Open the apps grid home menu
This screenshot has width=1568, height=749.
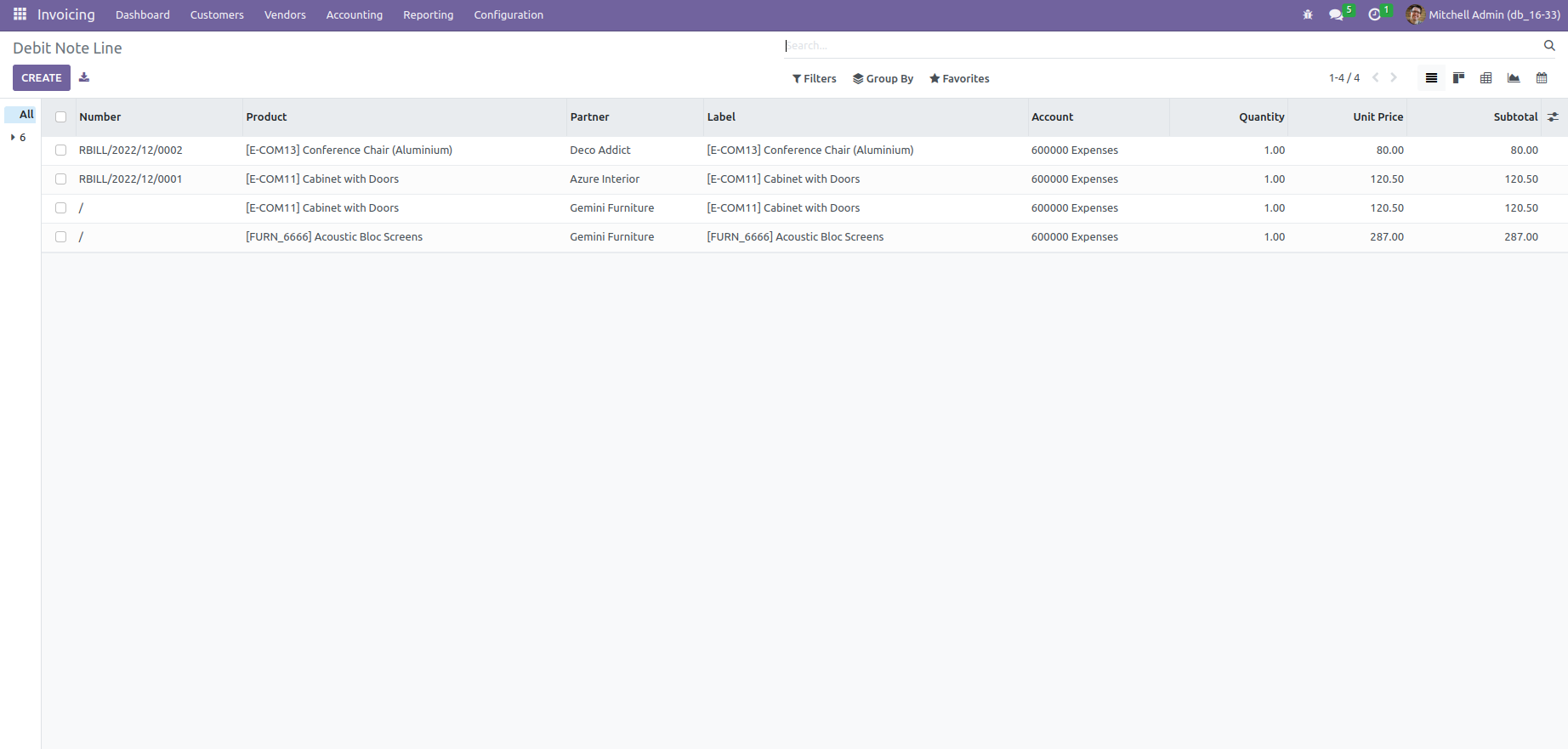(x=20, y=14)
